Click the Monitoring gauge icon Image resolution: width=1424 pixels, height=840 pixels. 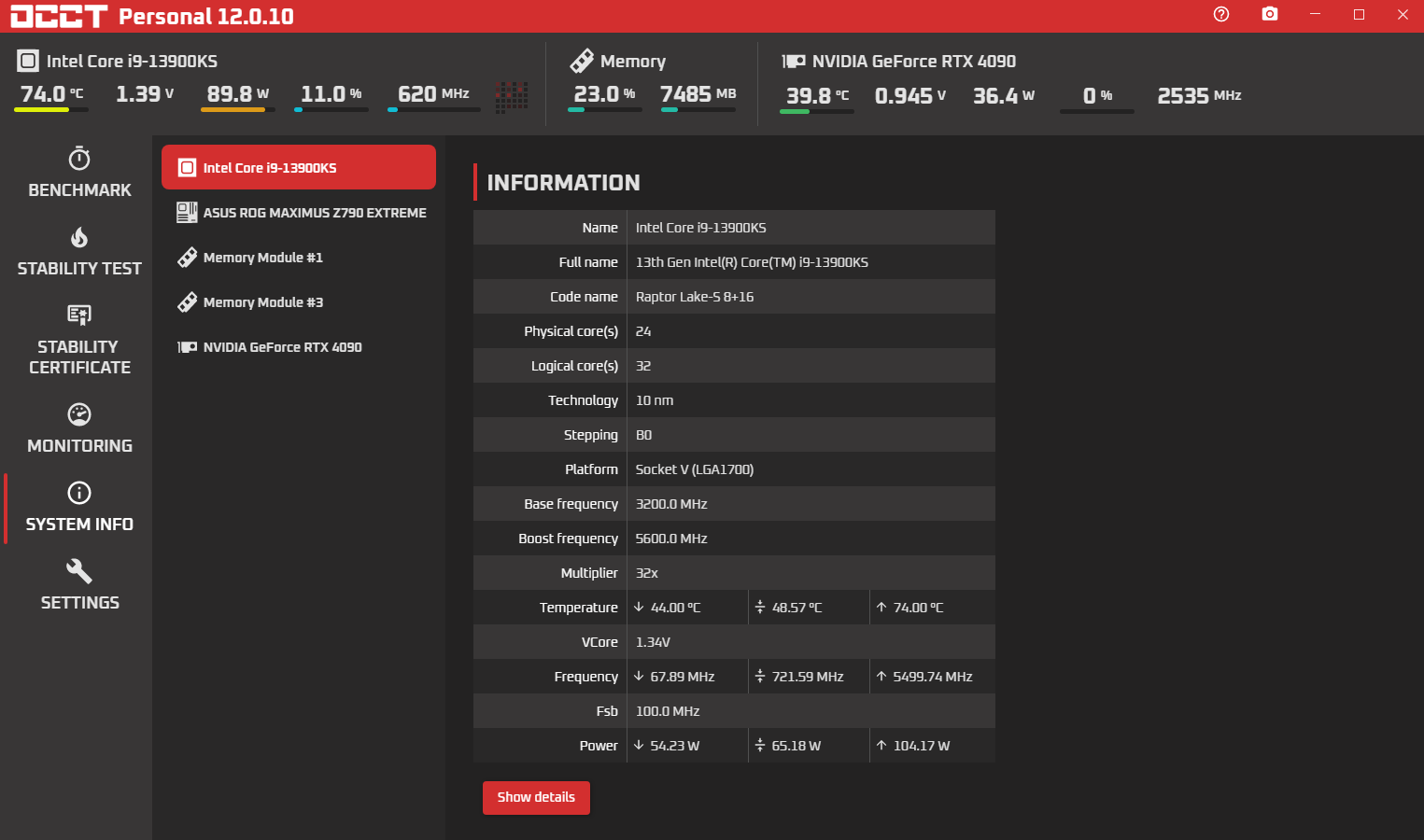tap(79, 413)
